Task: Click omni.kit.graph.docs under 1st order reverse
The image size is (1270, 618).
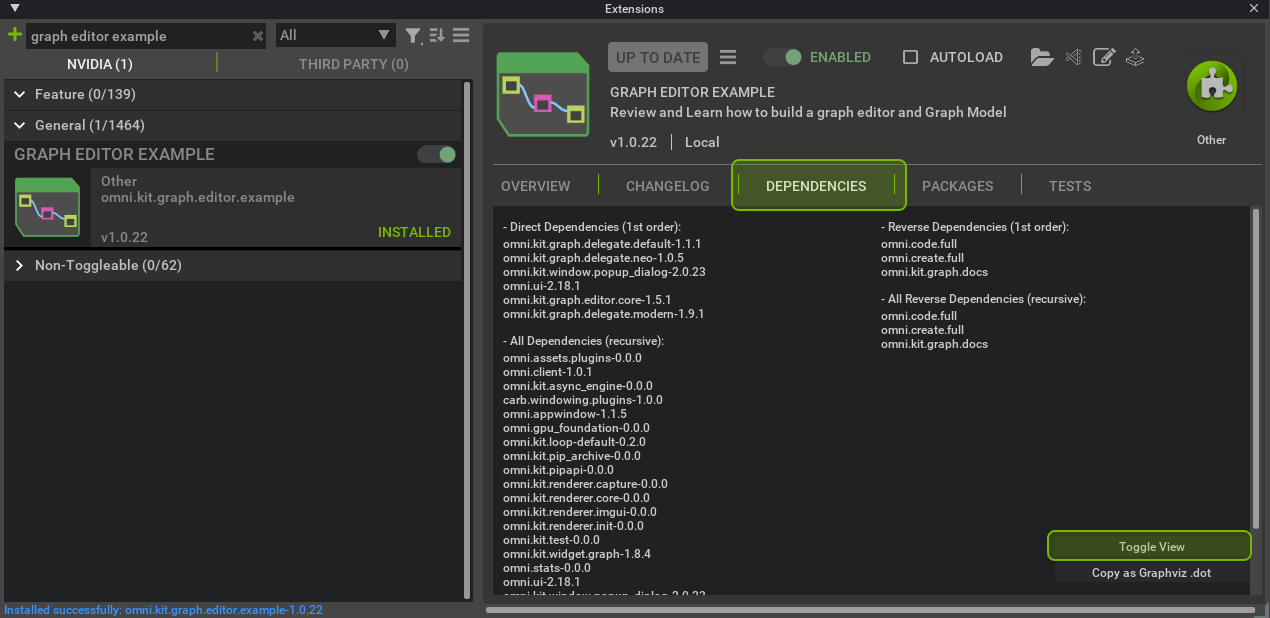Action: click(934, 272)
